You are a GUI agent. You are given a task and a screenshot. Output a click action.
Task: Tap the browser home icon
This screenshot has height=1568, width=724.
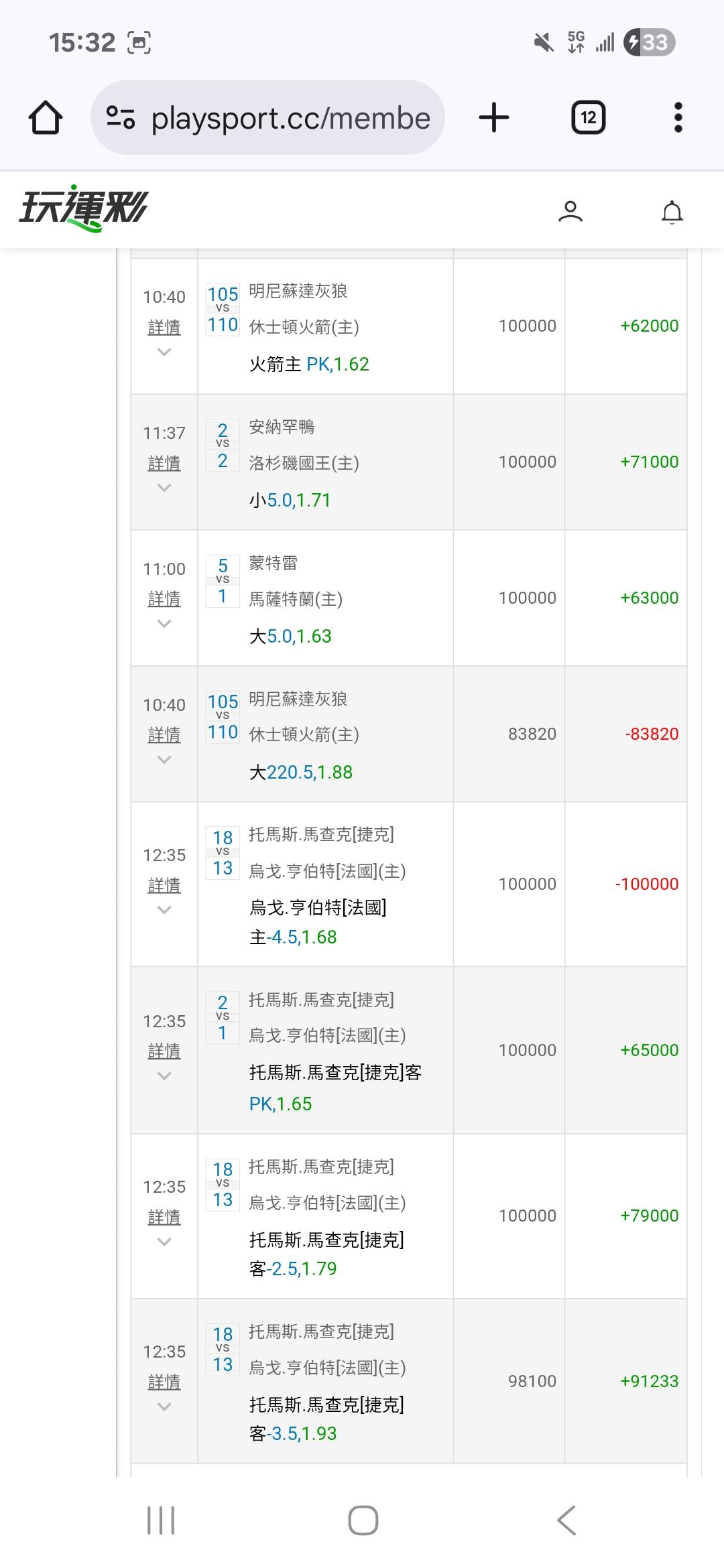click(46, 118)
